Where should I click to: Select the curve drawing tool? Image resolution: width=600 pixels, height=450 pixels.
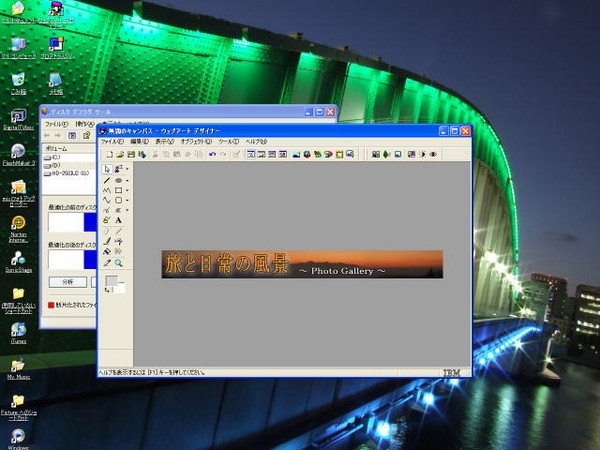[107, 200]
